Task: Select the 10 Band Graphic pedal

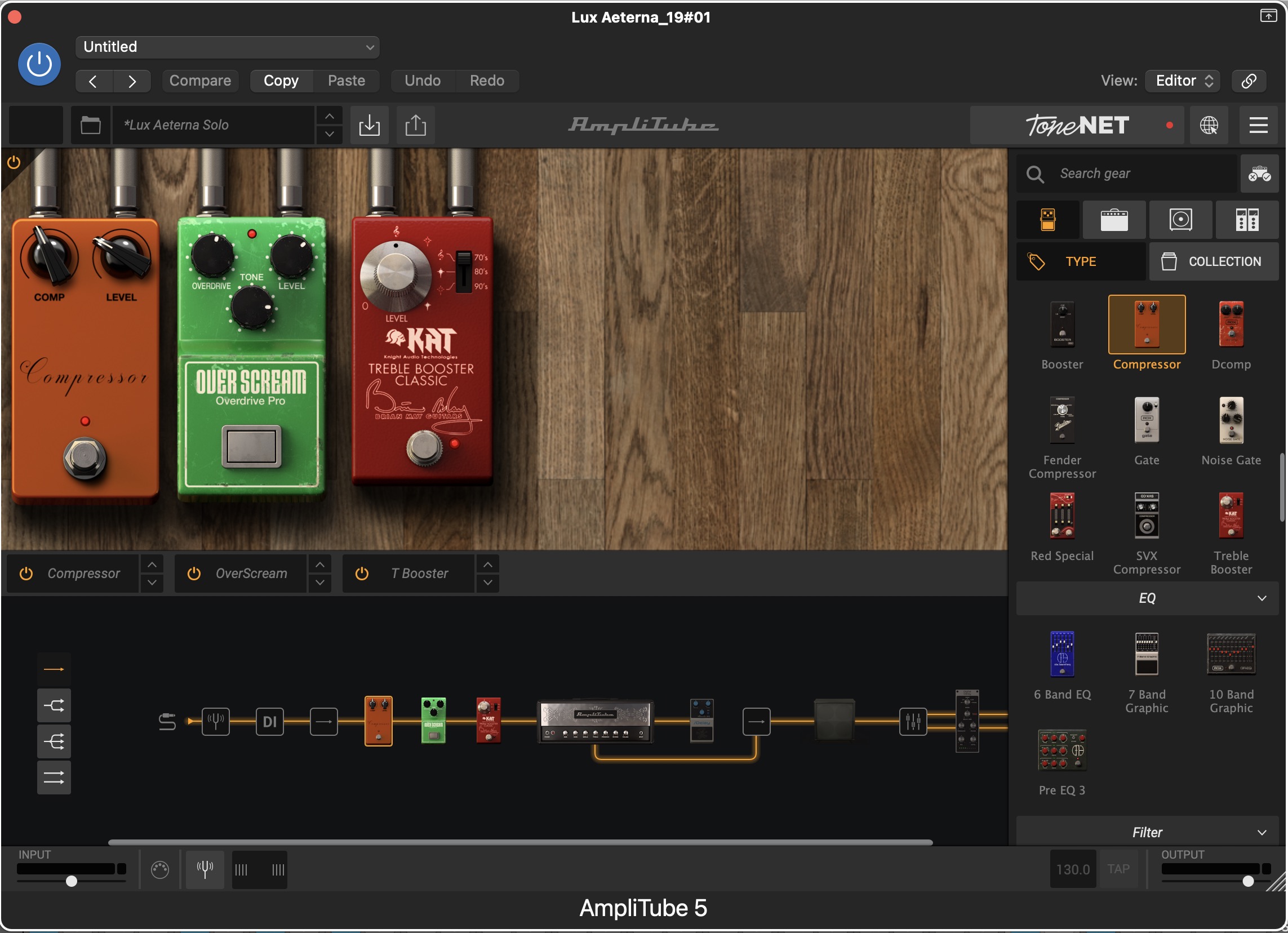Action: tap(1231, 654)
